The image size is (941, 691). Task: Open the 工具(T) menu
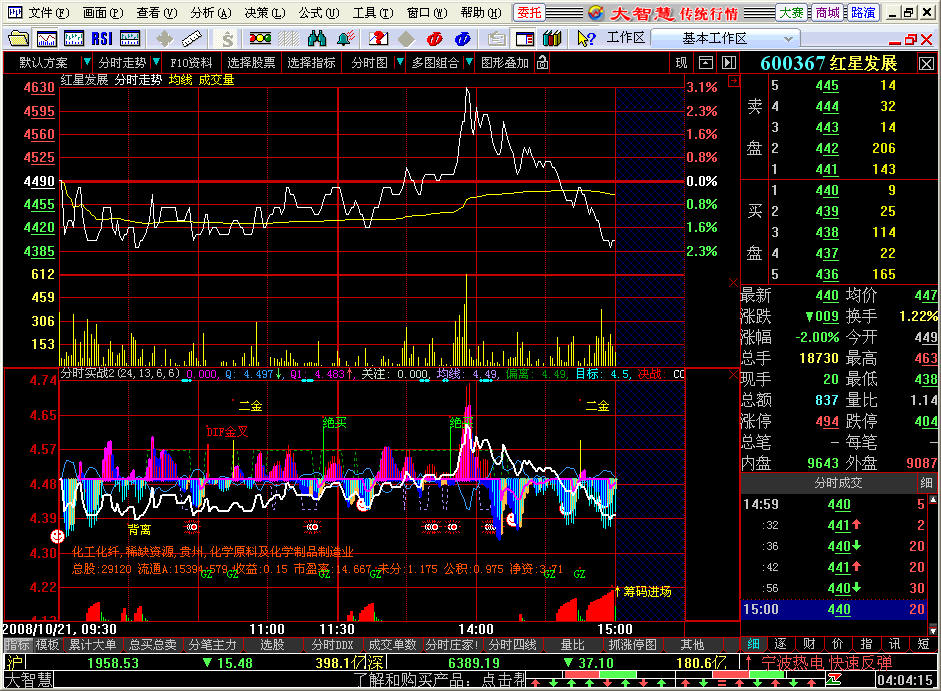(x=373, y=13)
